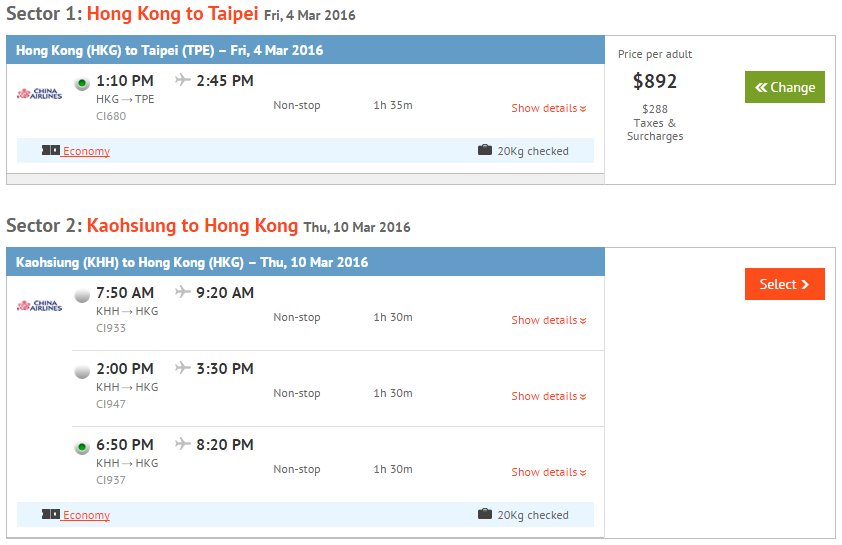Expand Show details for flight CI947

click(549, 396)
